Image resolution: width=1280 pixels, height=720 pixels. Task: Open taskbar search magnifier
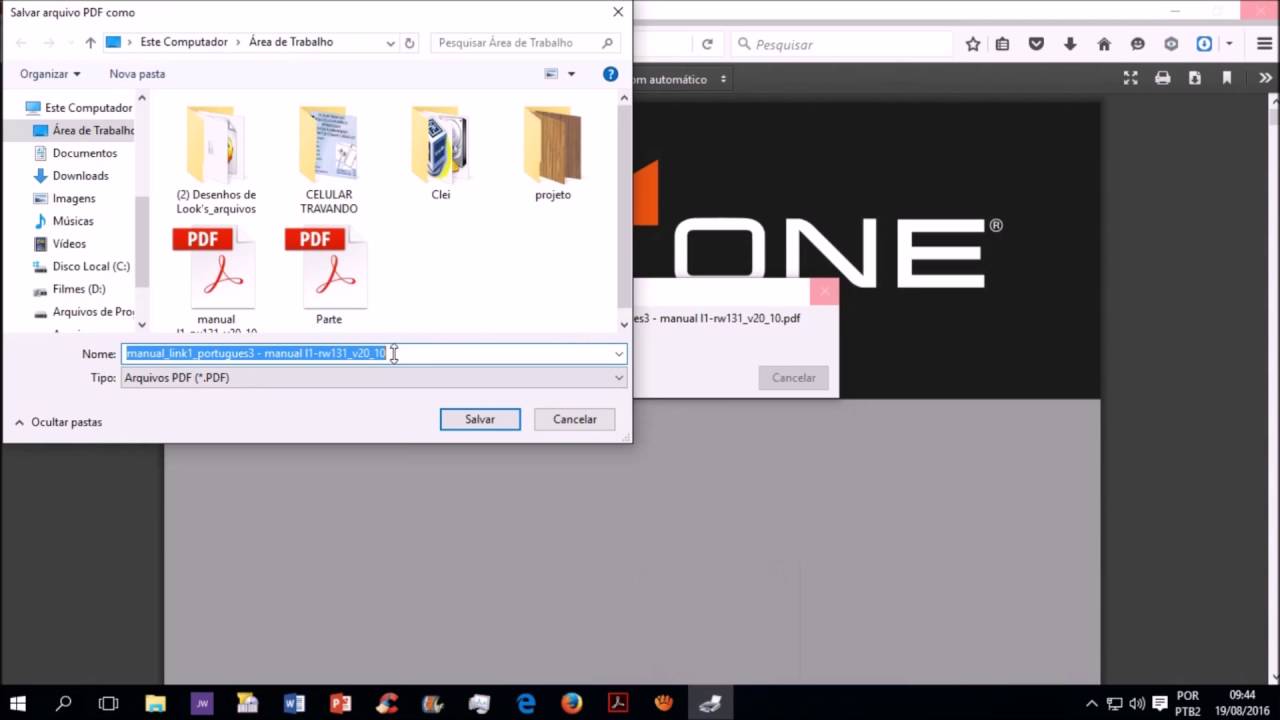63,703
